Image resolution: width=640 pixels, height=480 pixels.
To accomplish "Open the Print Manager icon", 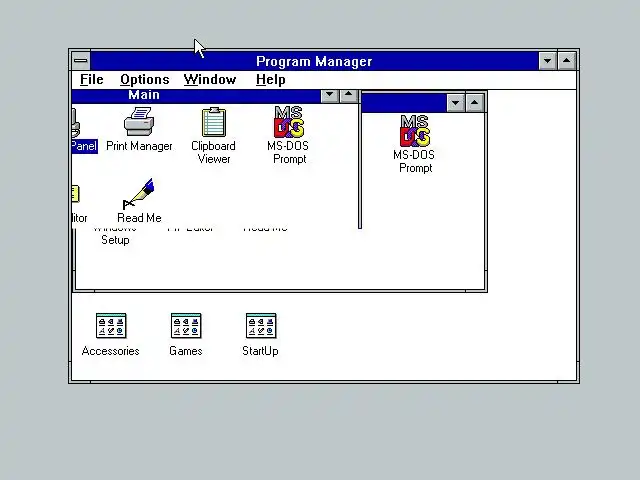I will [x=139, y=121].
